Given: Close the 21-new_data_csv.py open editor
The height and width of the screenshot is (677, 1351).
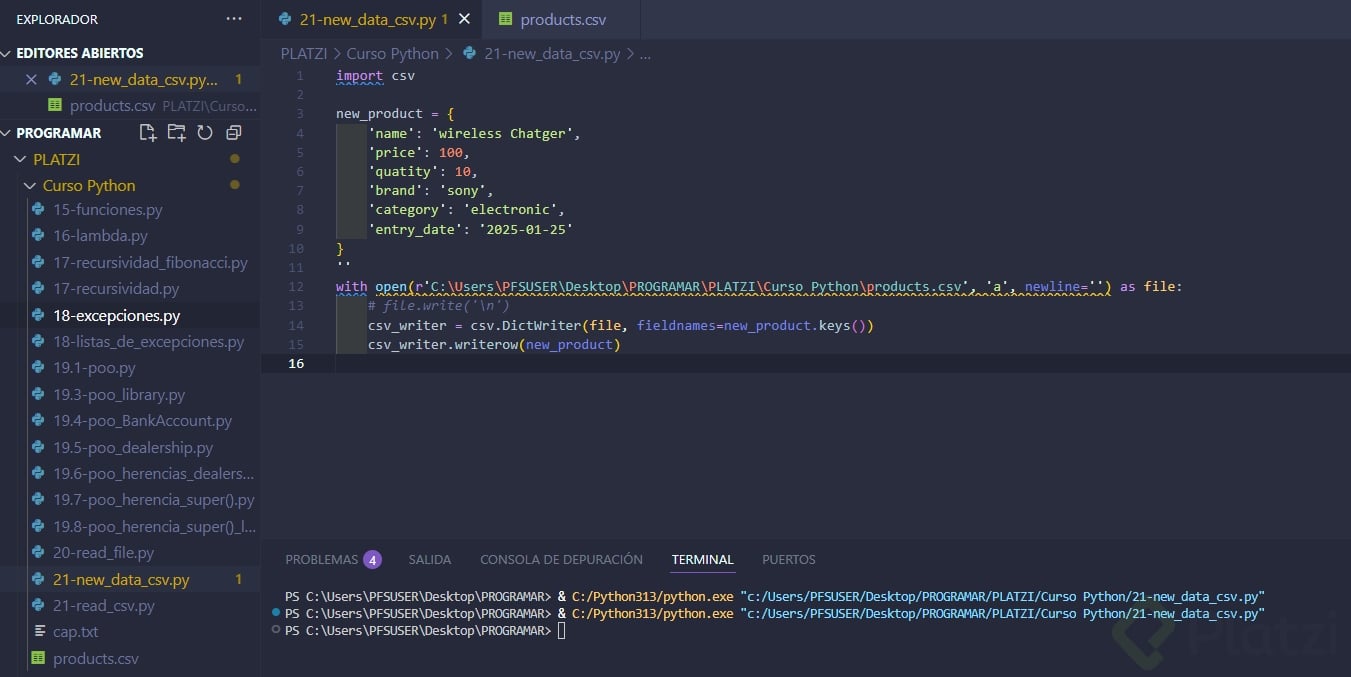Looking at the screenshot, I should pyautogui.click(x=31, y=80).
